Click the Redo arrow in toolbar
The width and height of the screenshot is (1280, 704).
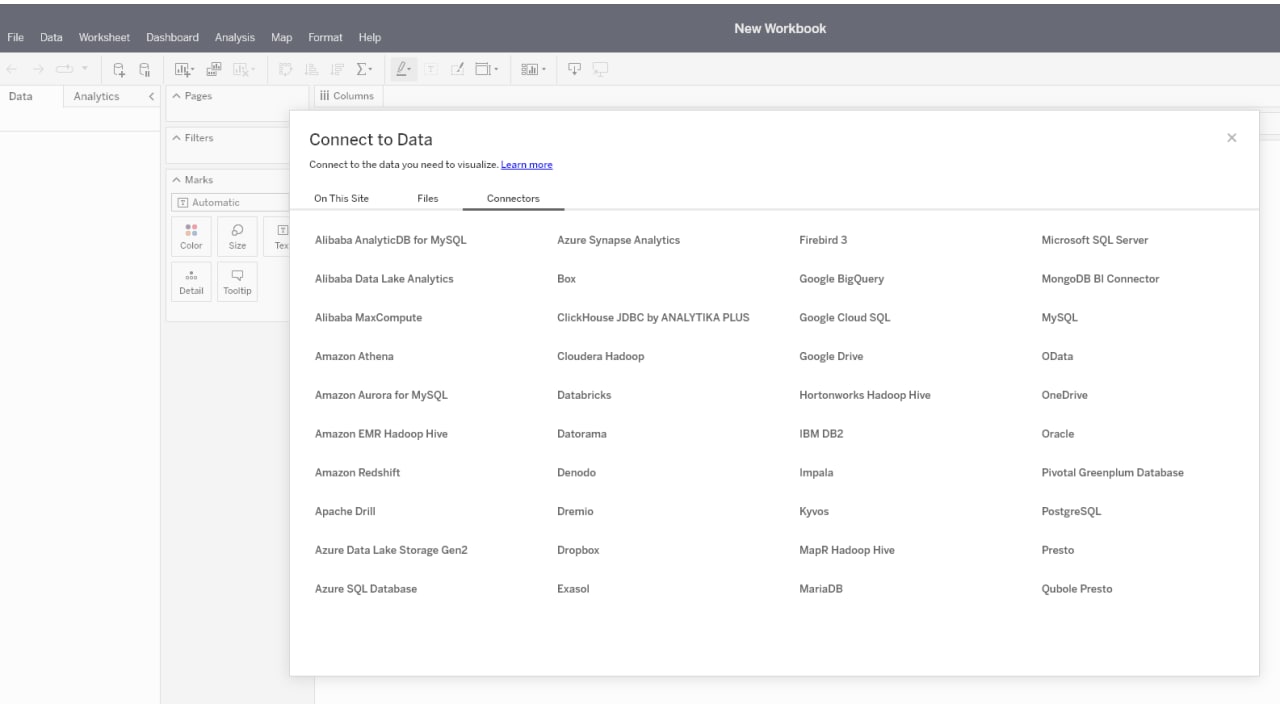(38, 69)
